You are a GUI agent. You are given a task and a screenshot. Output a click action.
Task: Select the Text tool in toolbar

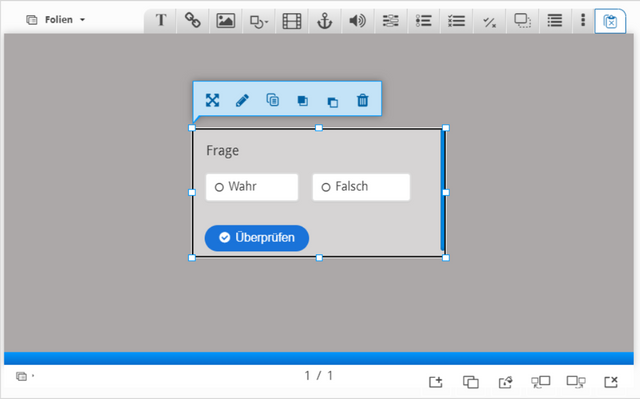pos(161,20)
